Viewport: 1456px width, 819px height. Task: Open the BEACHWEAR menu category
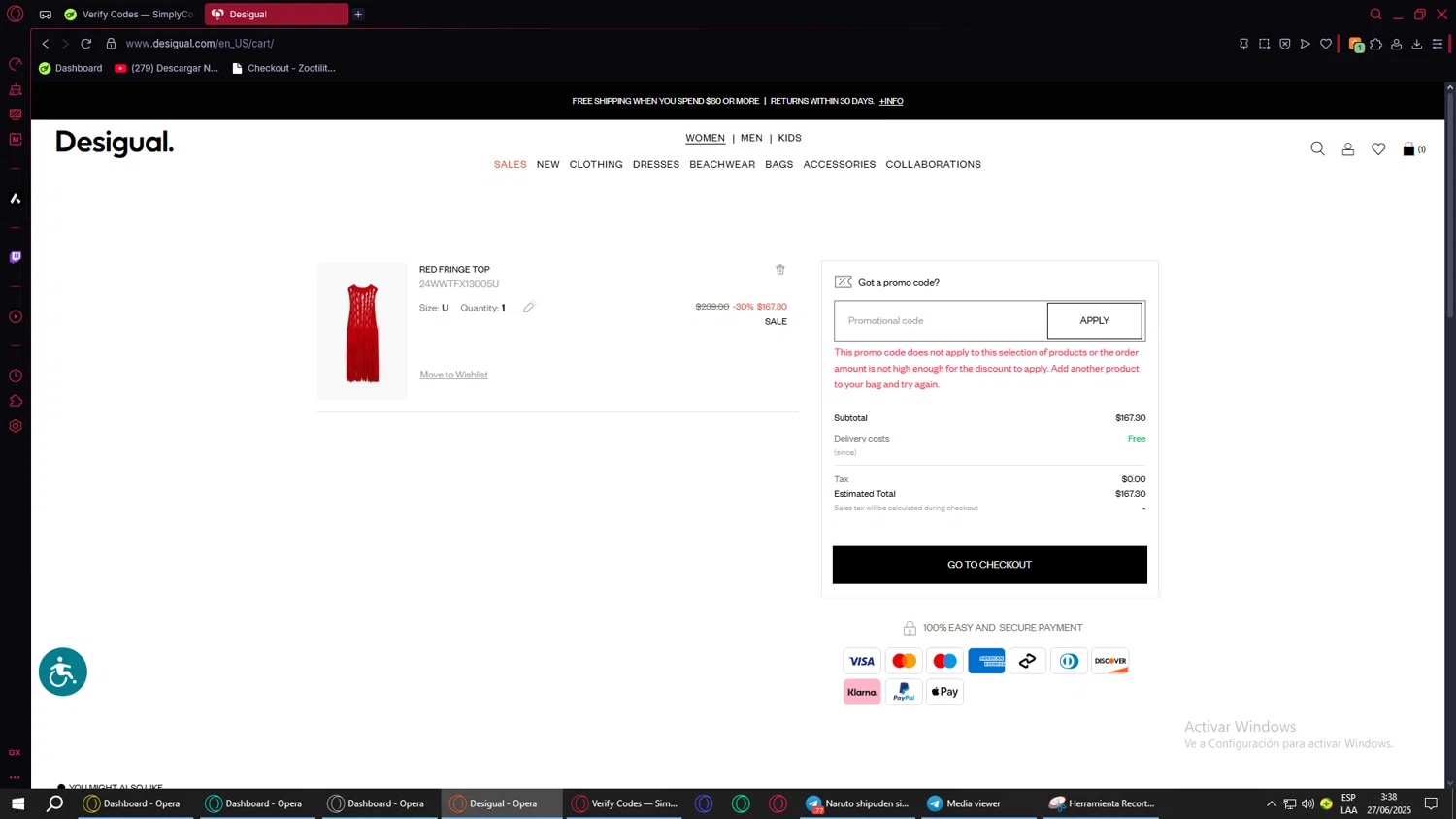pos(722,164)
